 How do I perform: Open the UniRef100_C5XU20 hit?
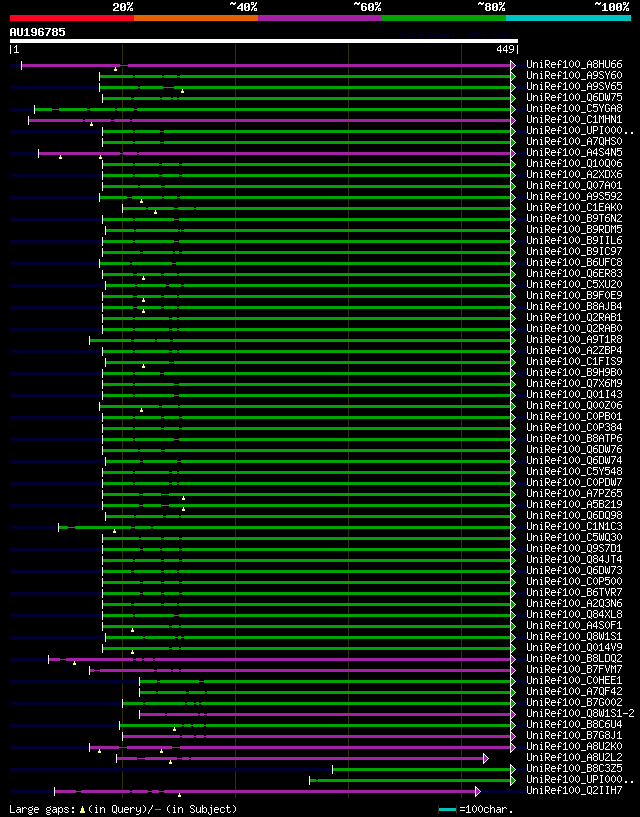574,284
